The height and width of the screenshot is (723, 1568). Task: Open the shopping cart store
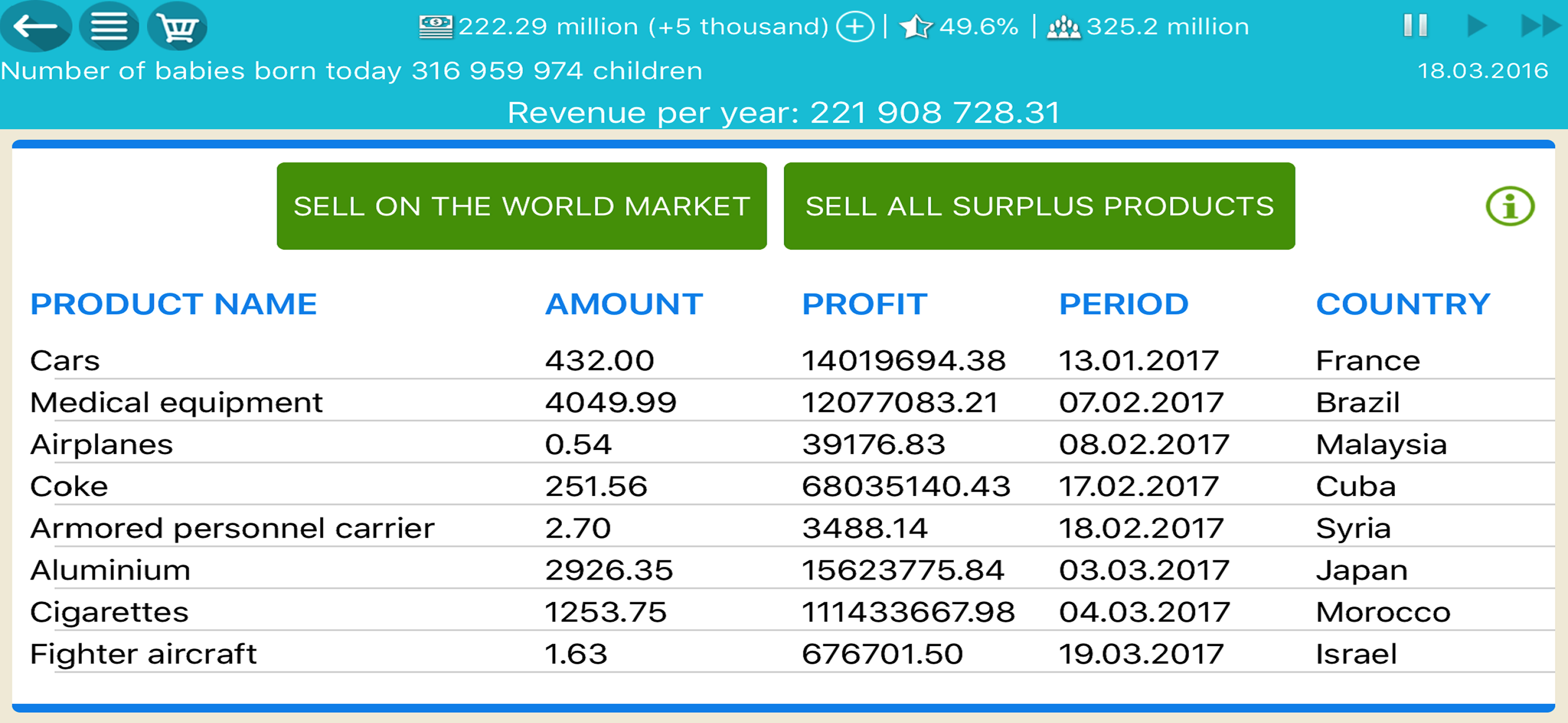coord(177,27)
